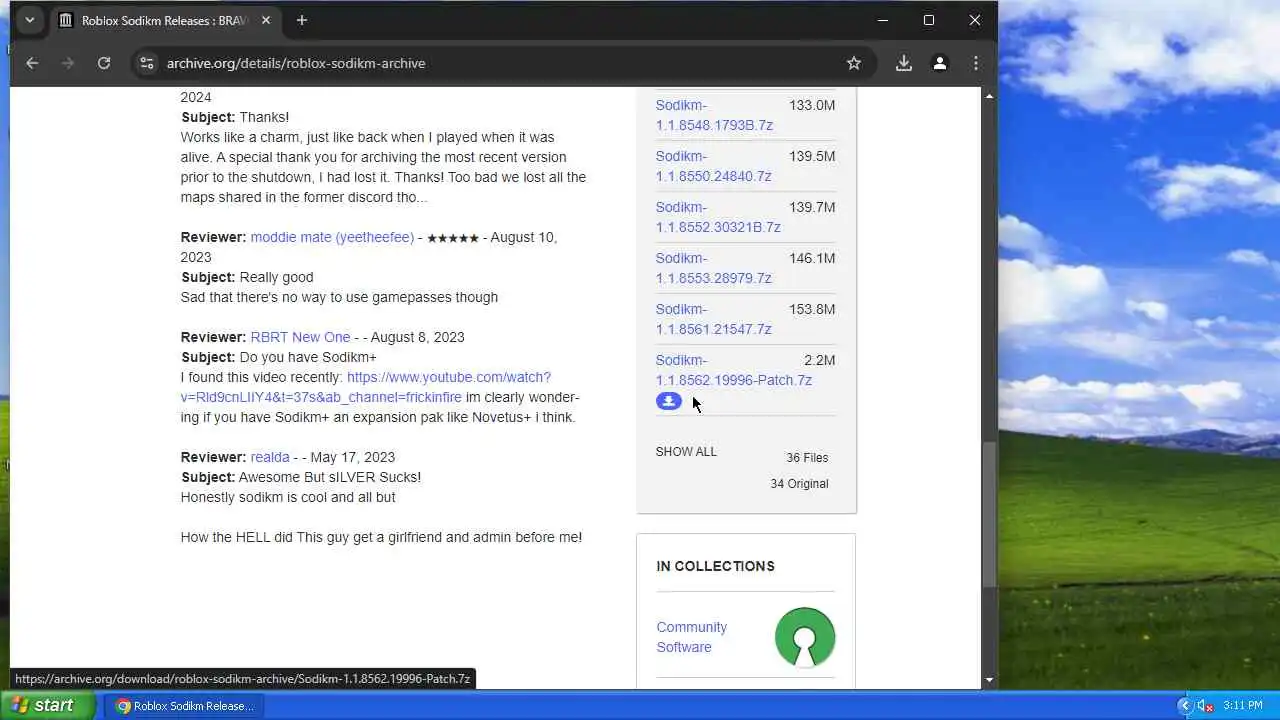Viewport: 1280px width, 720px height.
Task: Click the page scrollbar up arrow
Action: click(989, 96)
